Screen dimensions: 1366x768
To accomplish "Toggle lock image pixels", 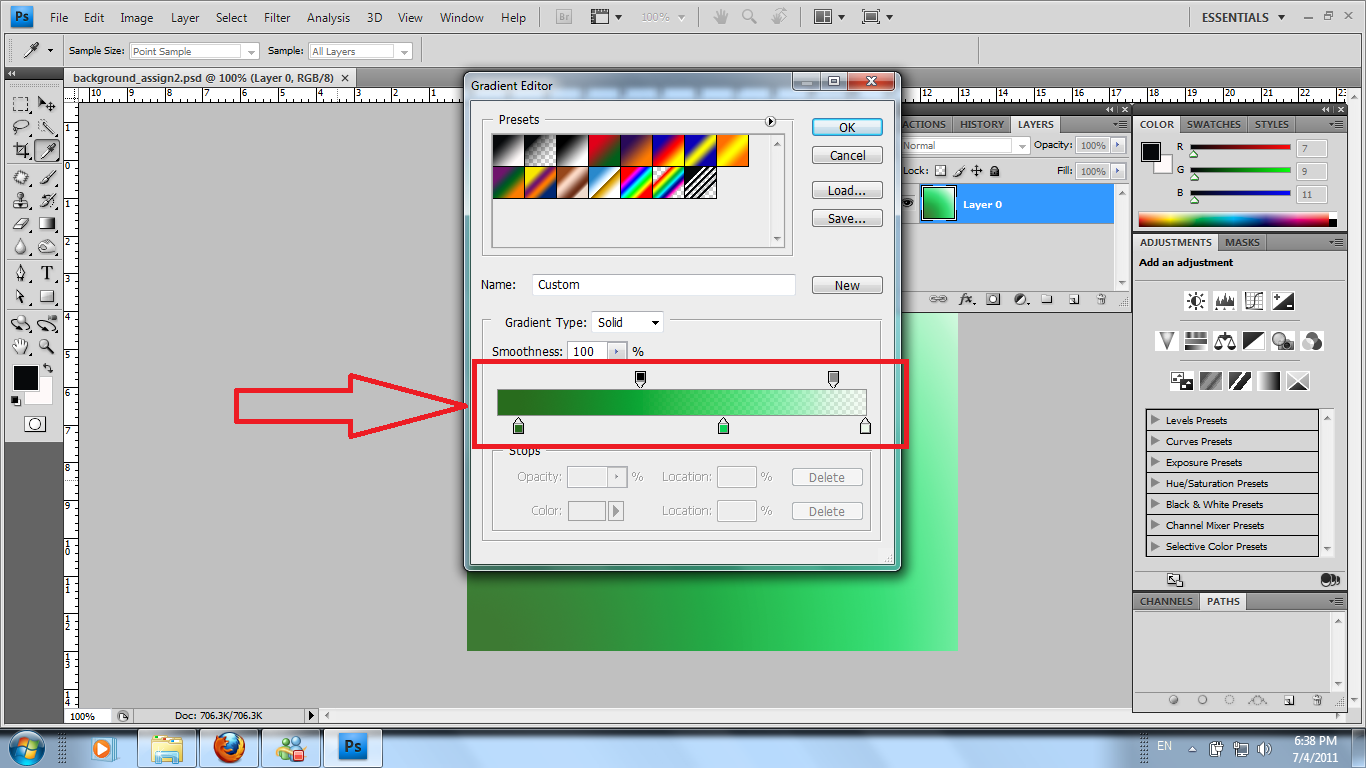I will click(x=959, y=172).
